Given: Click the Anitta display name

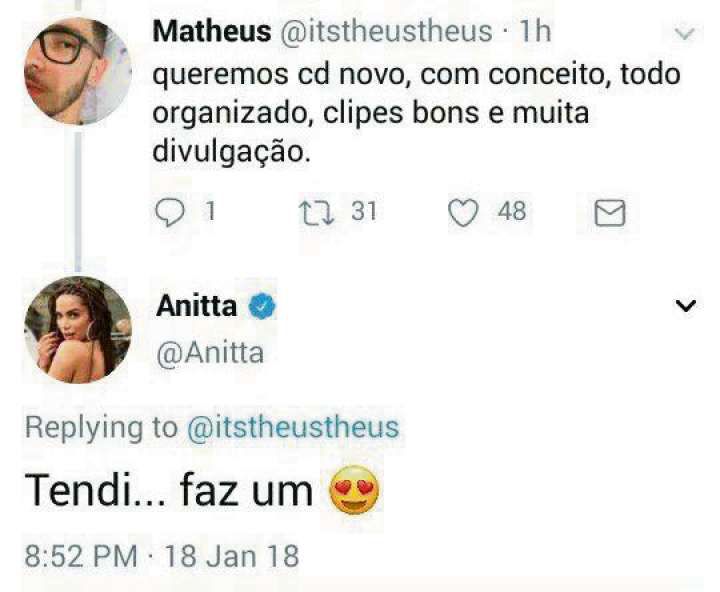Looking at the screenshot, I should (197, 306).
